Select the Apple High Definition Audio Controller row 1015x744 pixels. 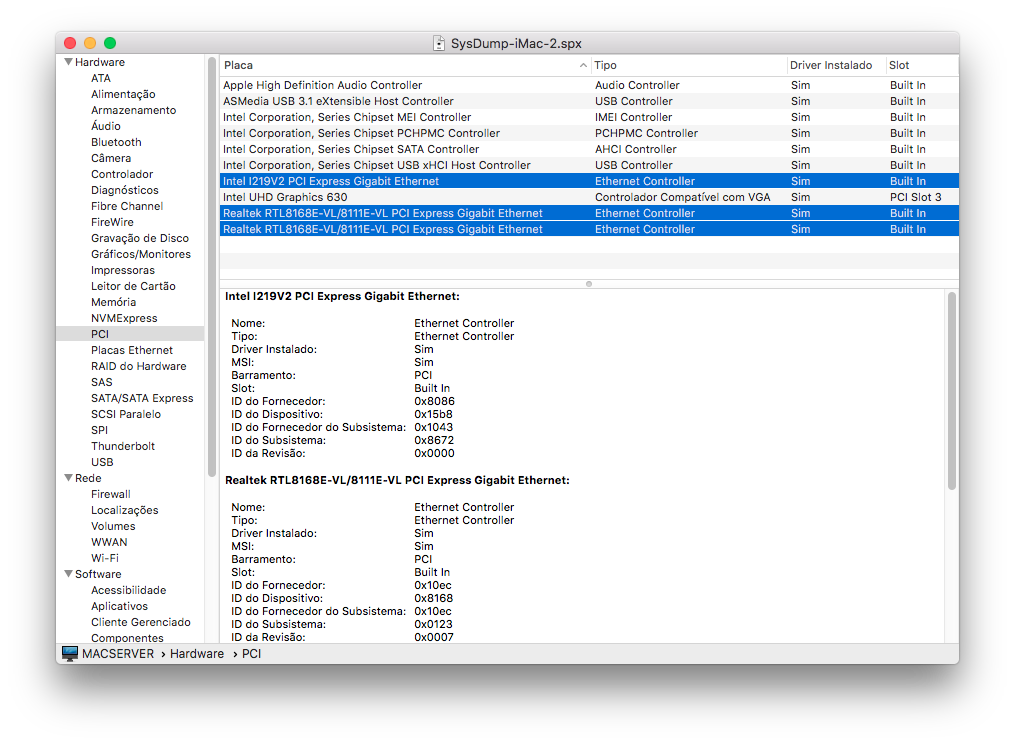coord(322,85)
